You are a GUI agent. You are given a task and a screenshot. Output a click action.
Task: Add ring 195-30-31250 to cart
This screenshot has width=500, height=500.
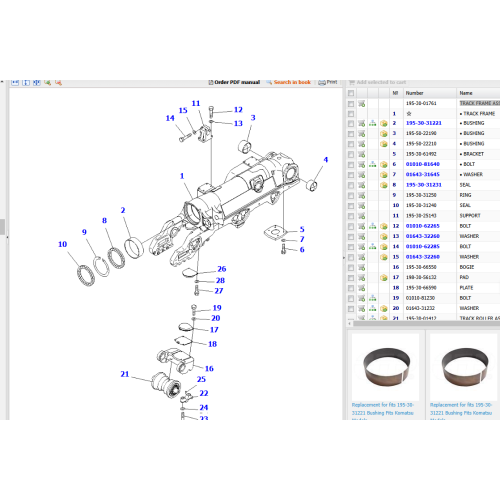point(362,196)
